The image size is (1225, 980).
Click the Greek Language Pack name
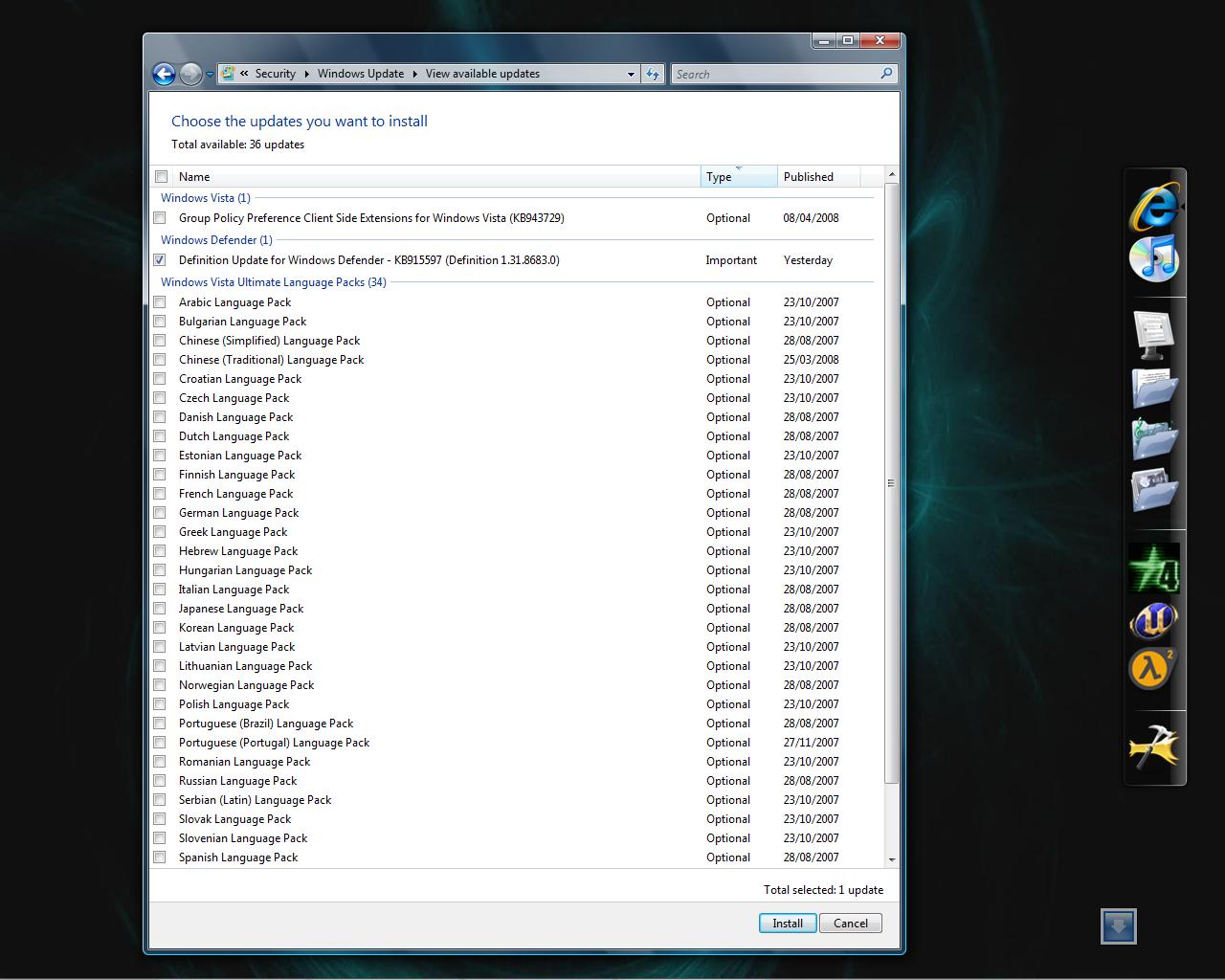(233, 532)
